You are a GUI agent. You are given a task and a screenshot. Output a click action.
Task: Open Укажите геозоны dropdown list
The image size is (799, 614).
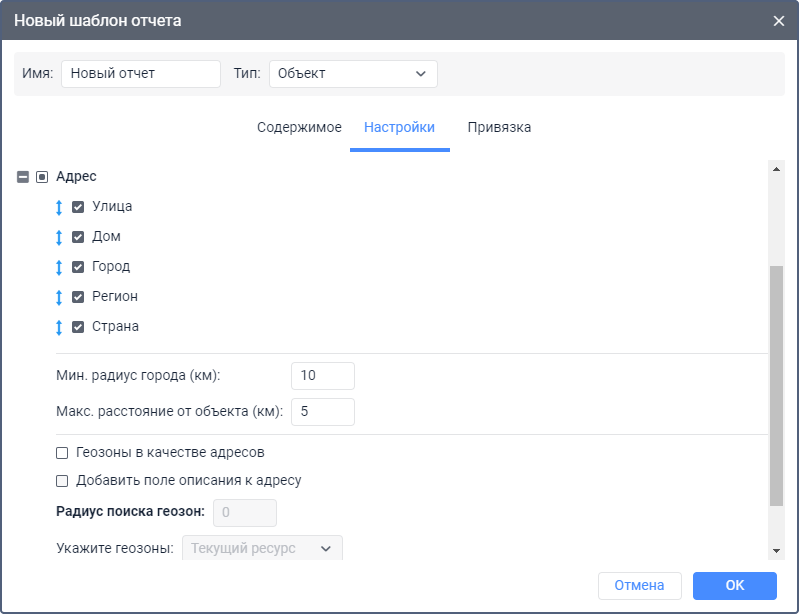point(261,548)
